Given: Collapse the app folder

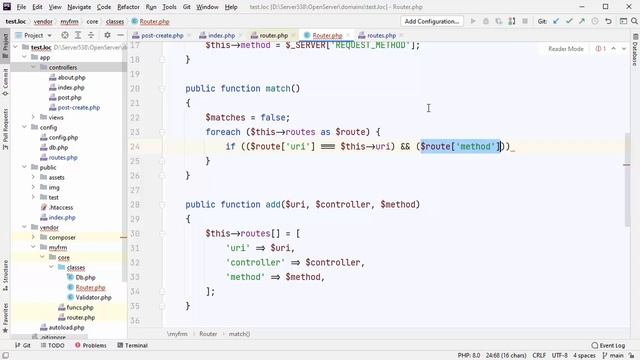Looking at the screenshot, I should pos(24,57).
